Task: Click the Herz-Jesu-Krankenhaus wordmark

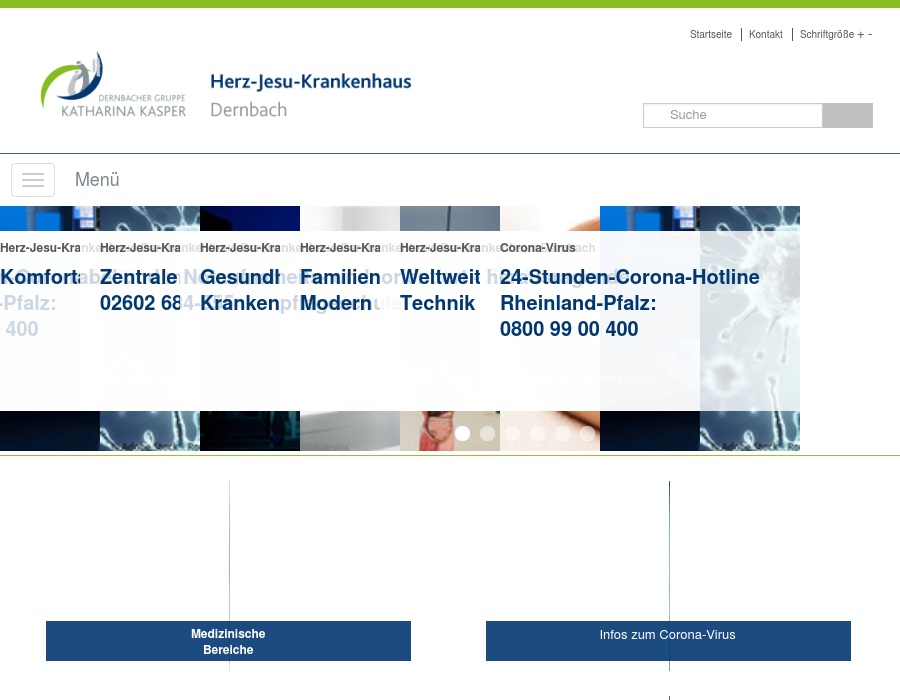Action: point(310,85)
